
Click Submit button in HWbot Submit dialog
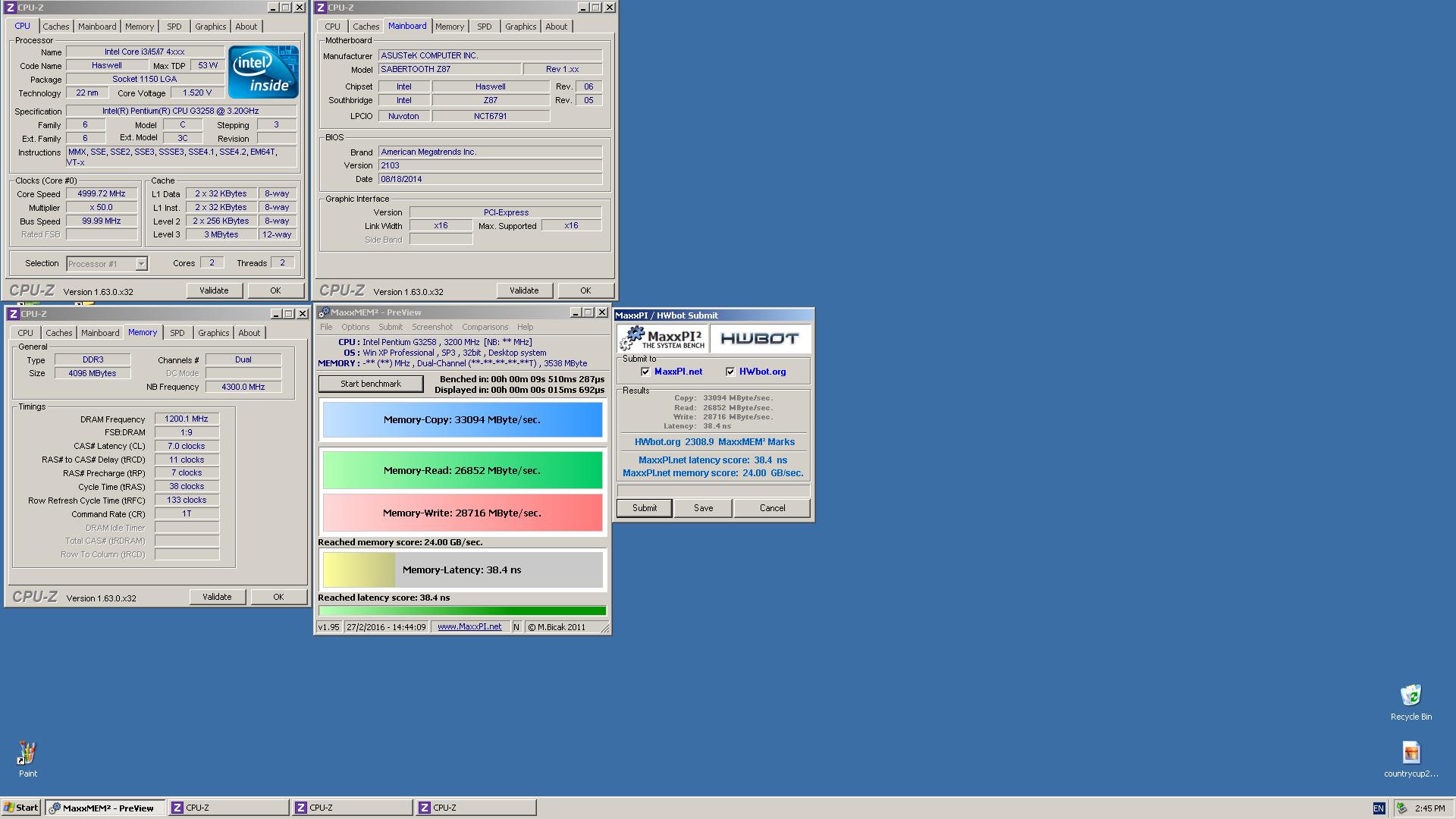645,508
